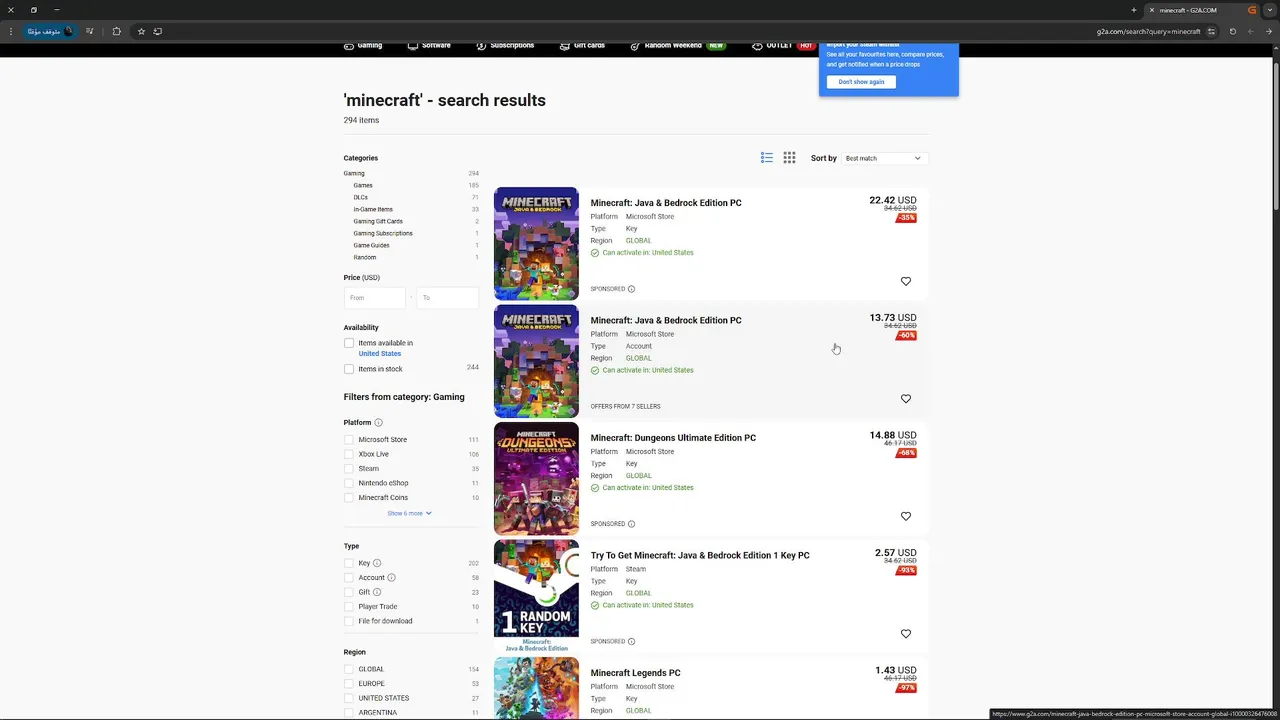Check the Player Trade type filter

pyautogui.click(x=349, y=606)
